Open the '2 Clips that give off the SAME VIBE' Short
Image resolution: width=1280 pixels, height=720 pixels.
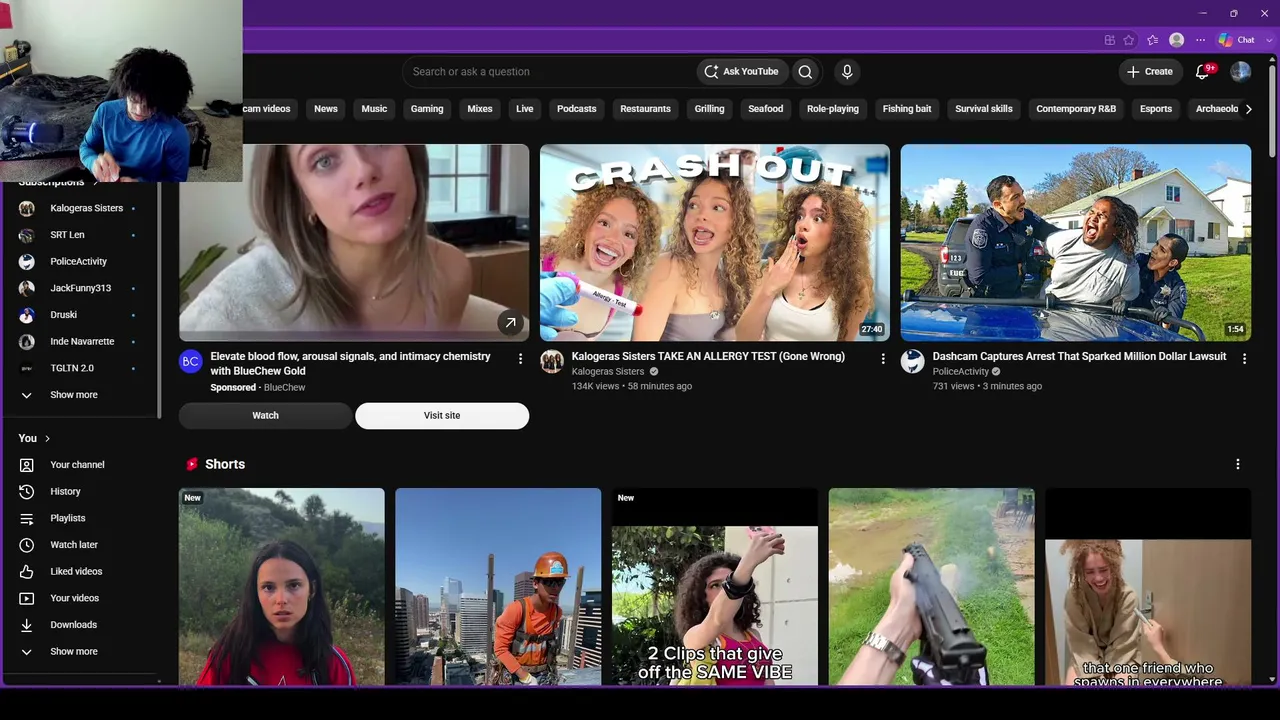pos(715,587)
